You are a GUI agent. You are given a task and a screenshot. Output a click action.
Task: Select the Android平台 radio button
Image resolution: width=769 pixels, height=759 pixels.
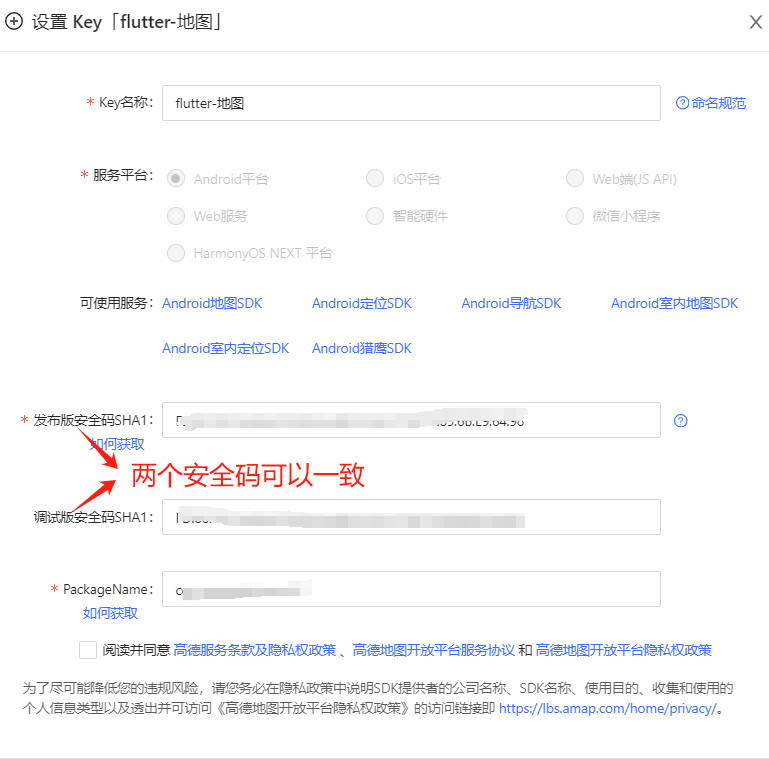[x=176, y=179]
